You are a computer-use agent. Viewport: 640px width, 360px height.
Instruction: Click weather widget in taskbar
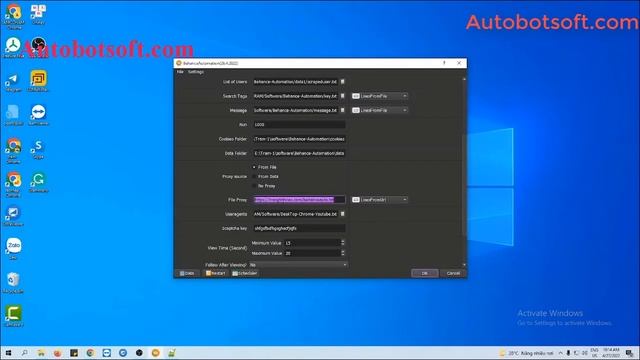[527, 353]
